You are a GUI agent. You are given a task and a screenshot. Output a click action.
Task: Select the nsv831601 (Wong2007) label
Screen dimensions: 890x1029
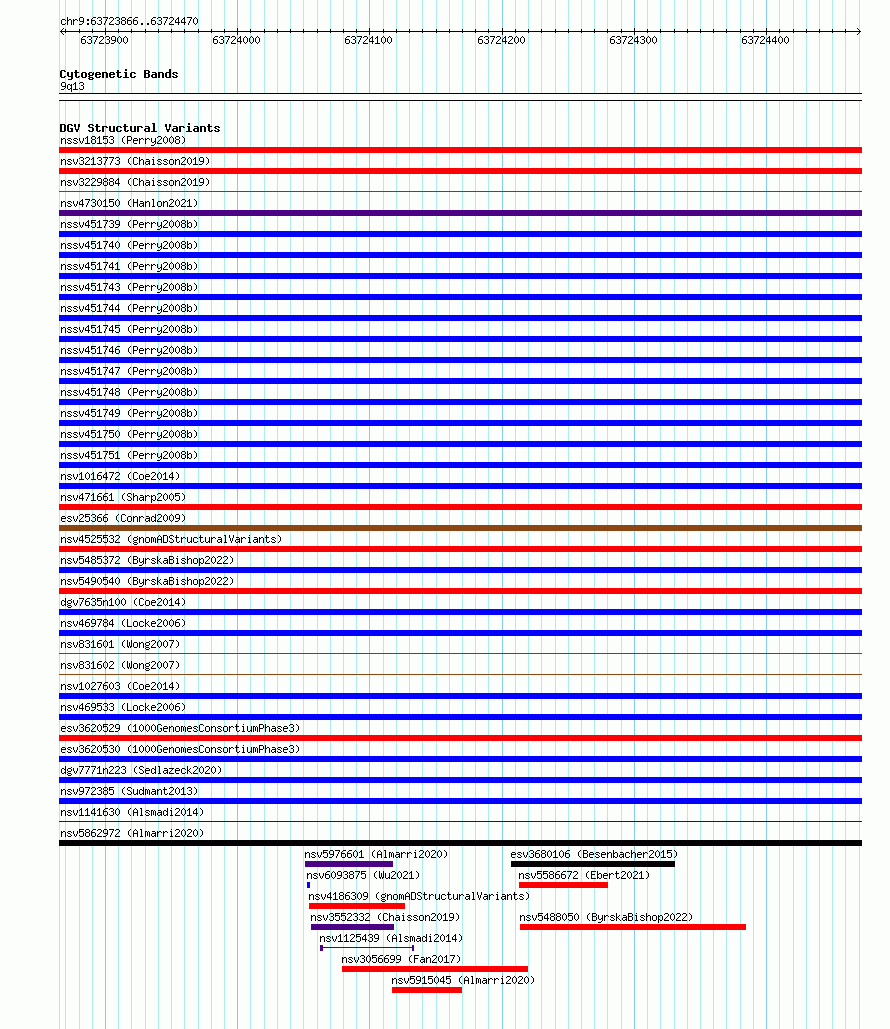pos(120,644)
